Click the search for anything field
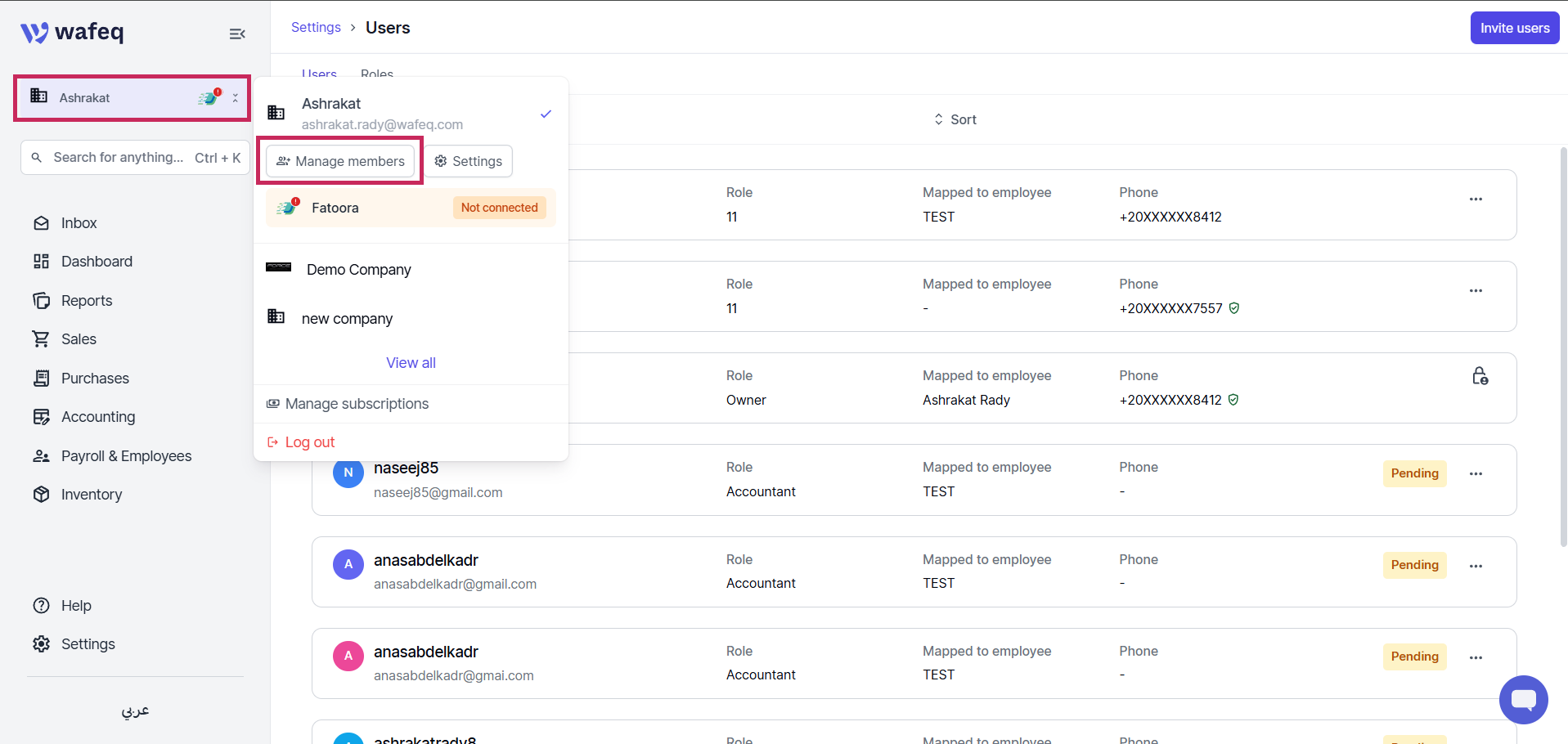 [x=135, y=157]
